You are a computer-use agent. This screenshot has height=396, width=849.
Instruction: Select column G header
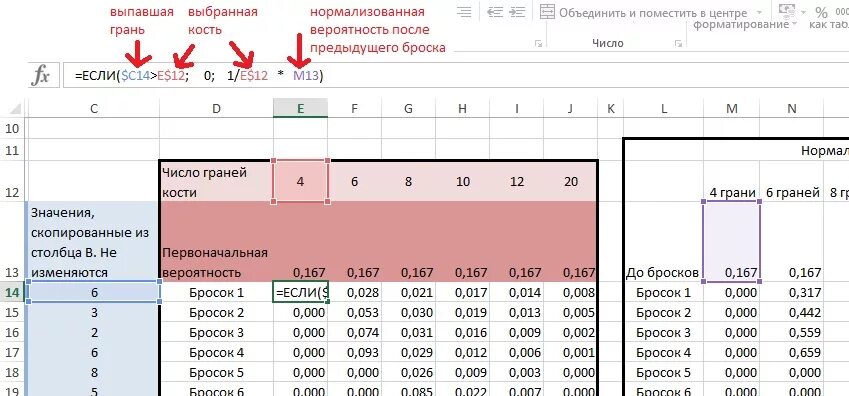click(408, 108)
